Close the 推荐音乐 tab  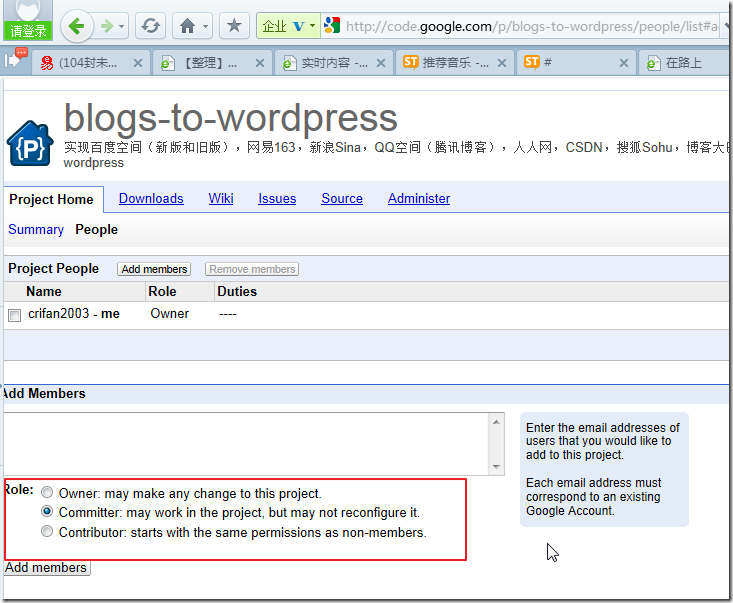502,63
